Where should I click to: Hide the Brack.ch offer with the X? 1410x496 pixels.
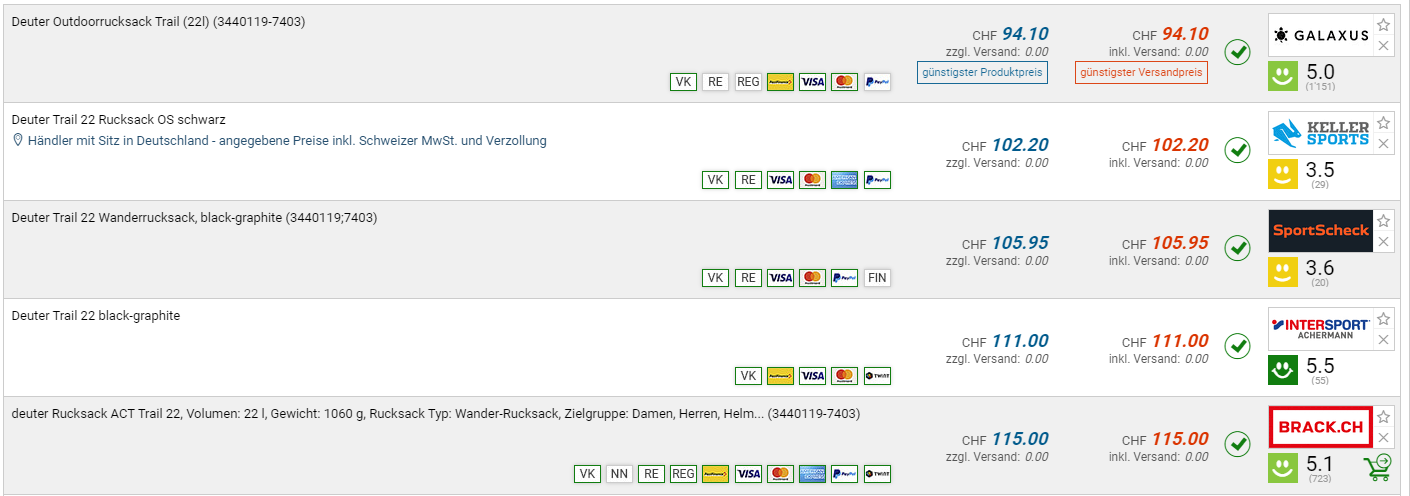point(1383,438)
